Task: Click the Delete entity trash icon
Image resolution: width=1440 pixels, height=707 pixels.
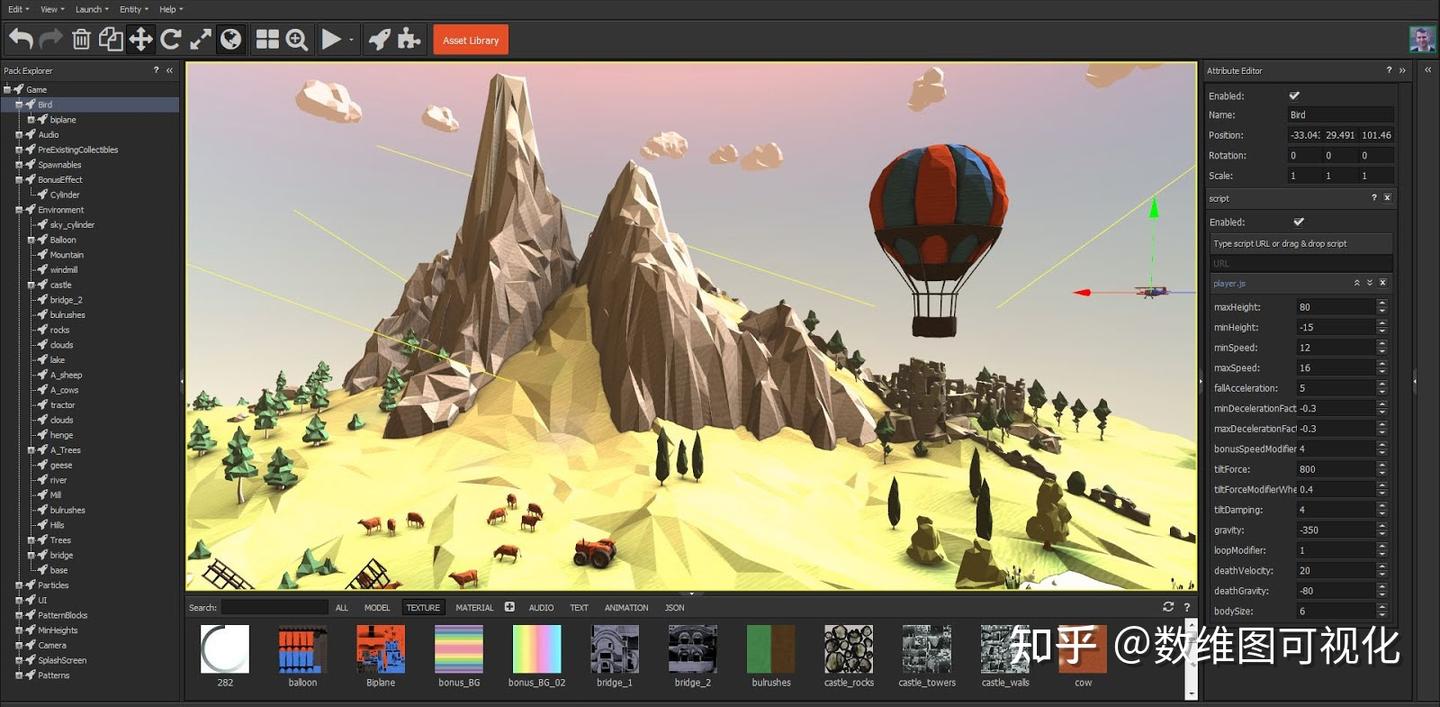Action: point(82,39)
